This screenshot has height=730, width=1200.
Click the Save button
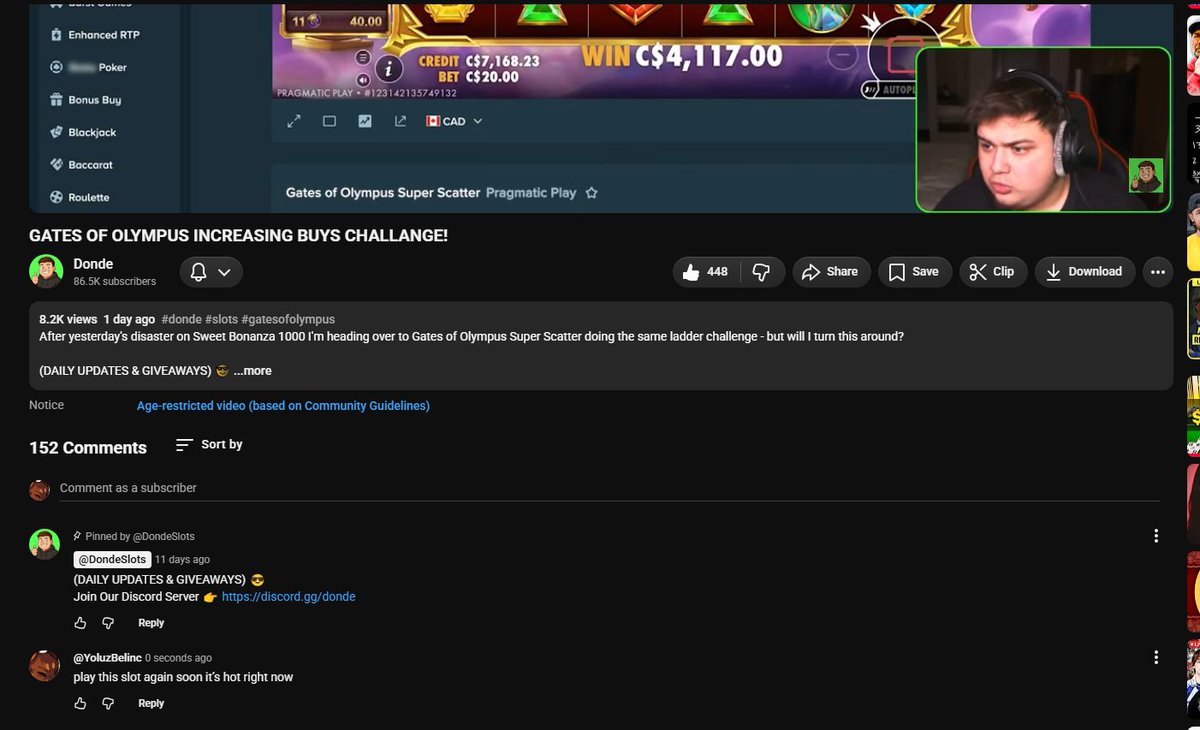coord(915,272)
